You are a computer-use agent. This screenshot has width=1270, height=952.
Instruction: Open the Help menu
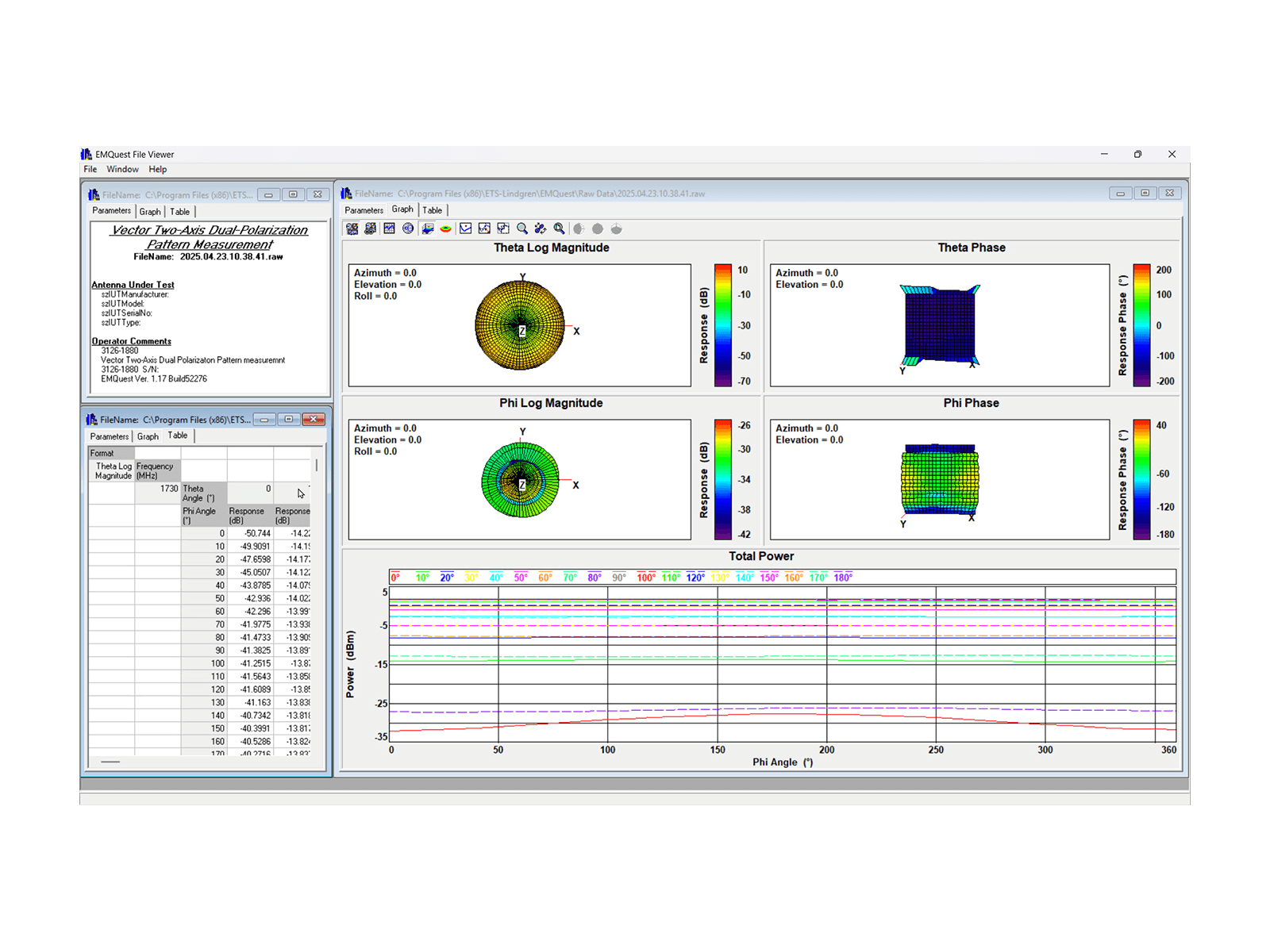(x=157, y=169)
